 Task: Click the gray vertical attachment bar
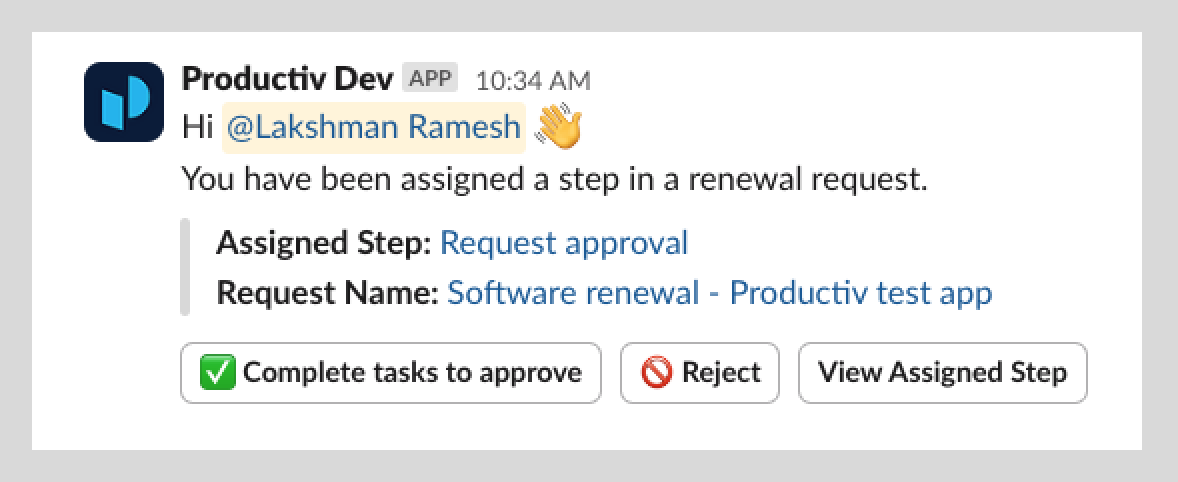pyautogui.click(x=185, y=268)
